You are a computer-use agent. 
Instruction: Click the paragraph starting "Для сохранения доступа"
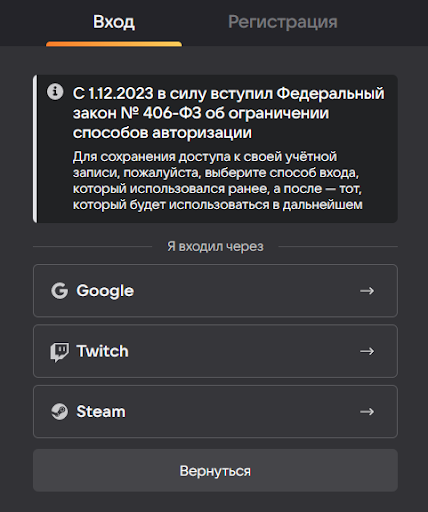tap(217, 180)
